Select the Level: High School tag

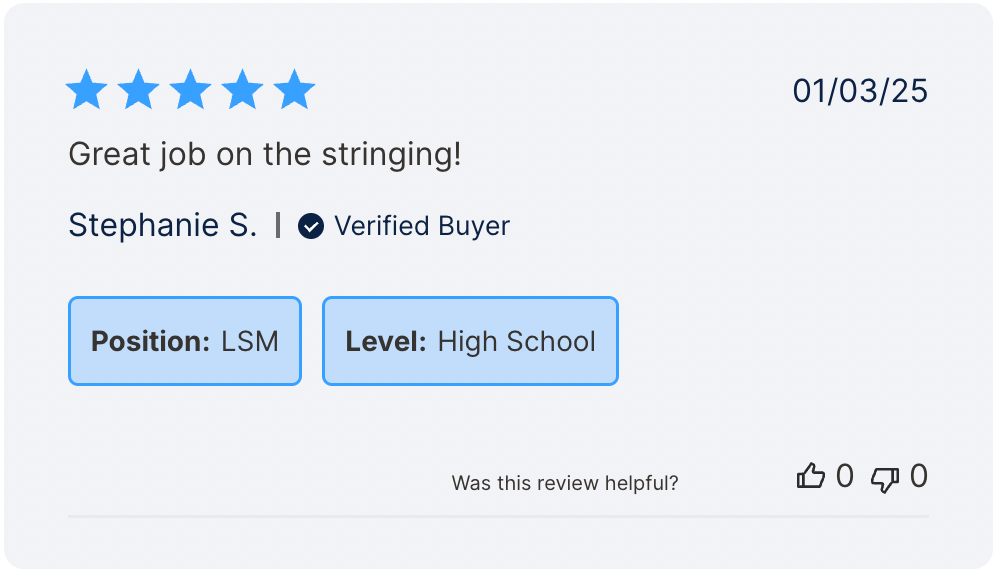pos(470,341)
